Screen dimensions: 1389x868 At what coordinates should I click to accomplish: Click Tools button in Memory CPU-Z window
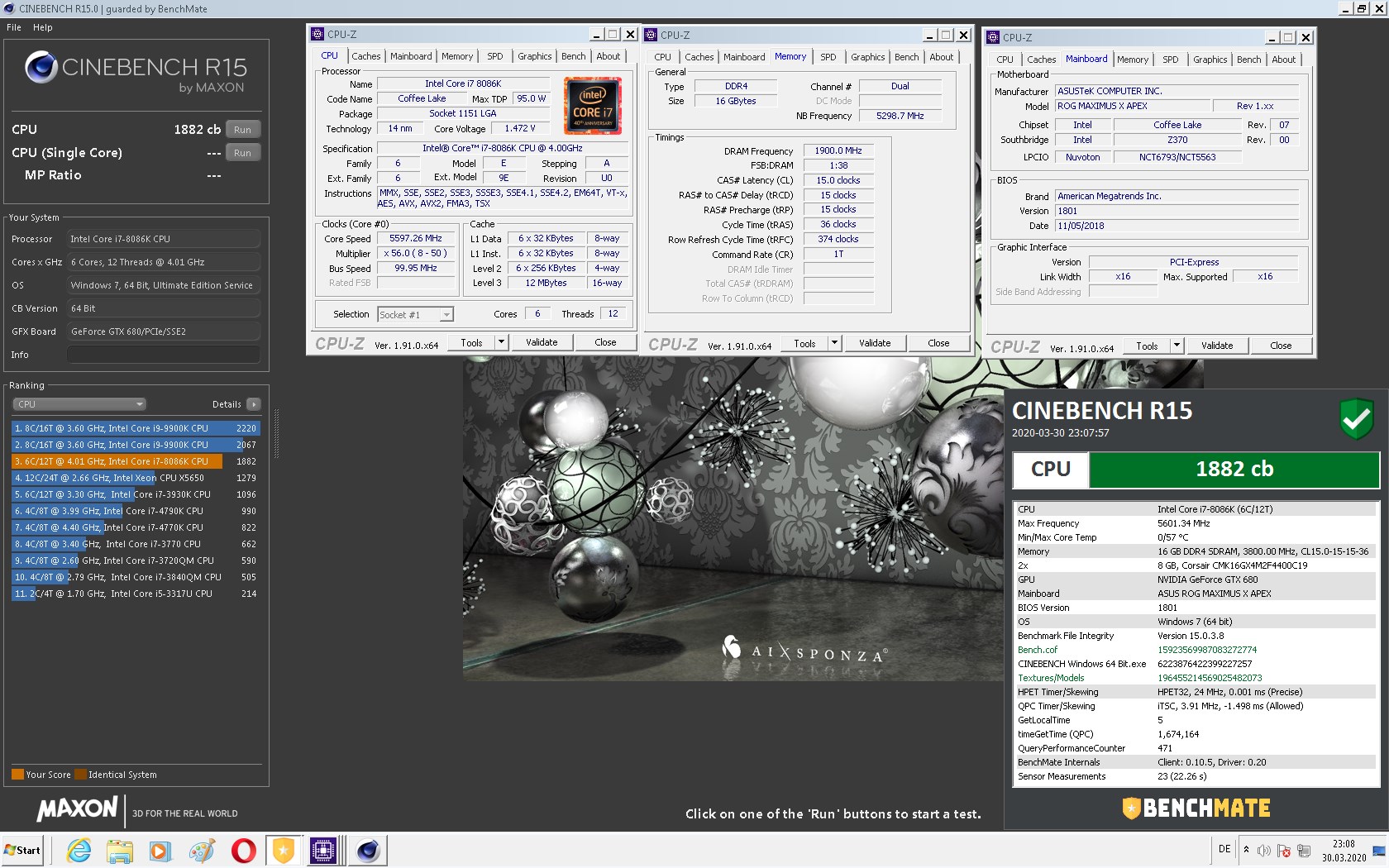[805, 343]
